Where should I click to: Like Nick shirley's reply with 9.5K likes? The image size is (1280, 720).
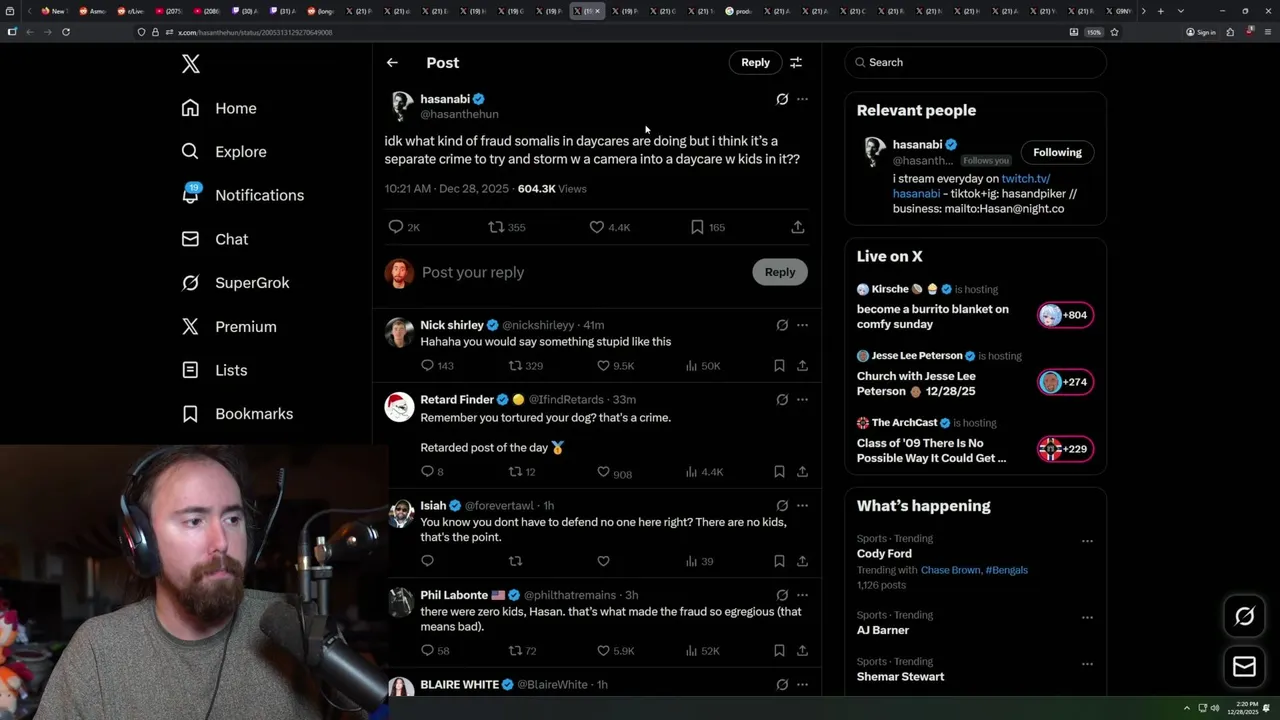pos(603,366)
